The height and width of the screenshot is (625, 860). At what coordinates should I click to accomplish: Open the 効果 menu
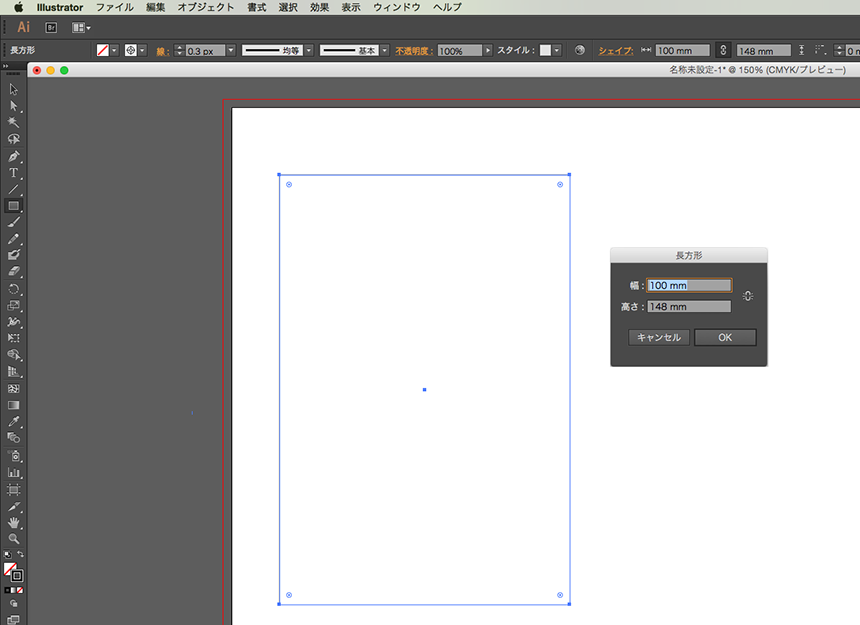pyautogui.click(x=319, y=7)
